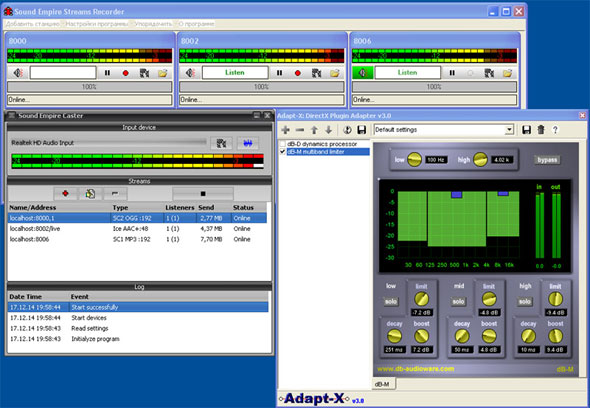Viewport: 590px width, 408px height.
Task: Toggle the bypass button in dB-M
Action: point(547,160)
